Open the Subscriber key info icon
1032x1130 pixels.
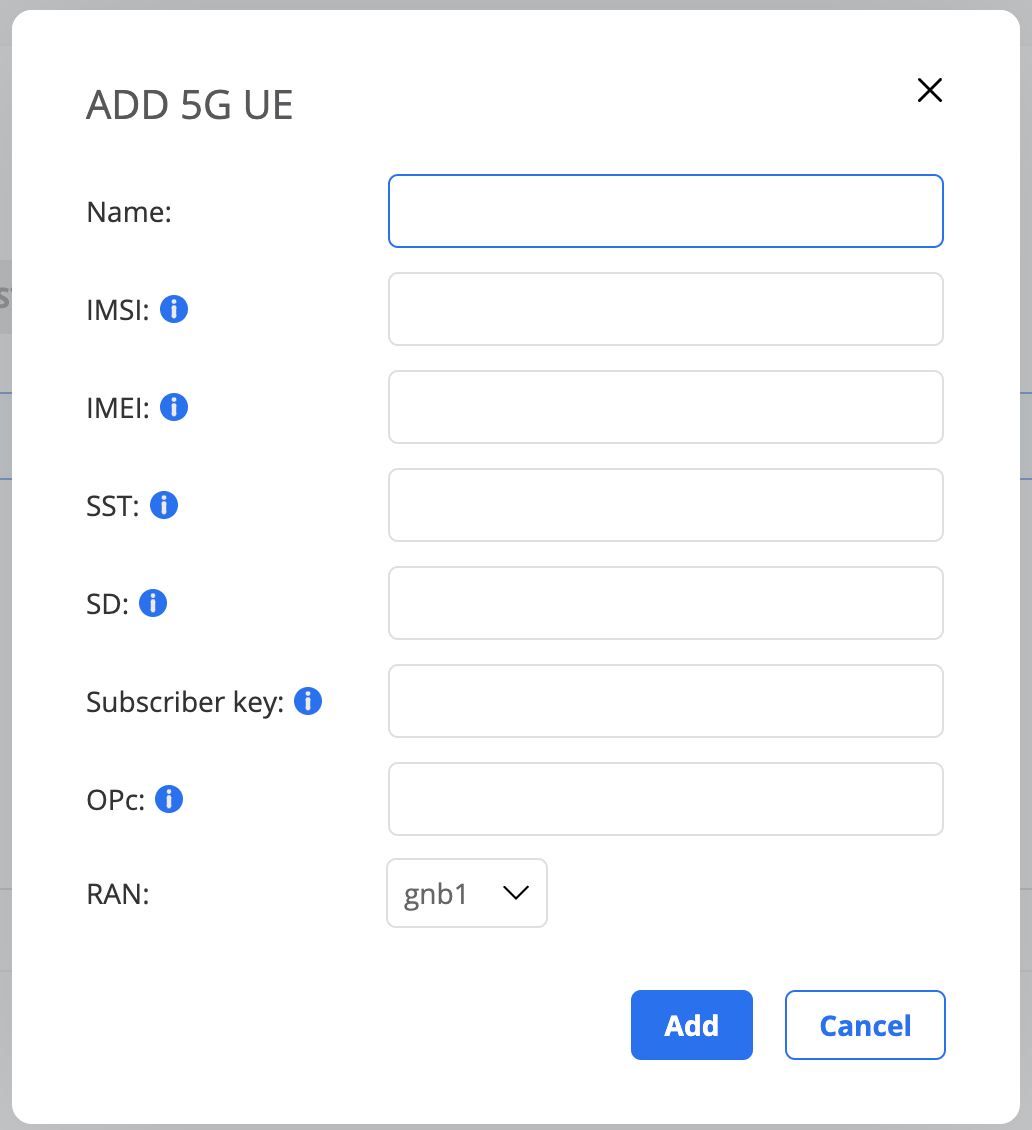[308, 702]
